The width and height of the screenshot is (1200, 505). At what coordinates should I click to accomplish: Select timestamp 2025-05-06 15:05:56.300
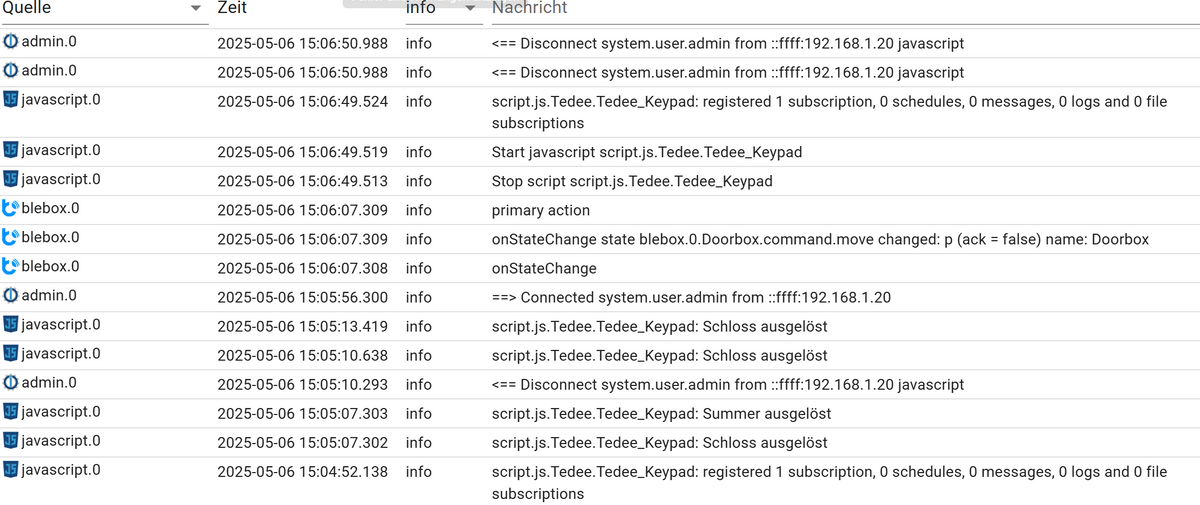point(302,297)
